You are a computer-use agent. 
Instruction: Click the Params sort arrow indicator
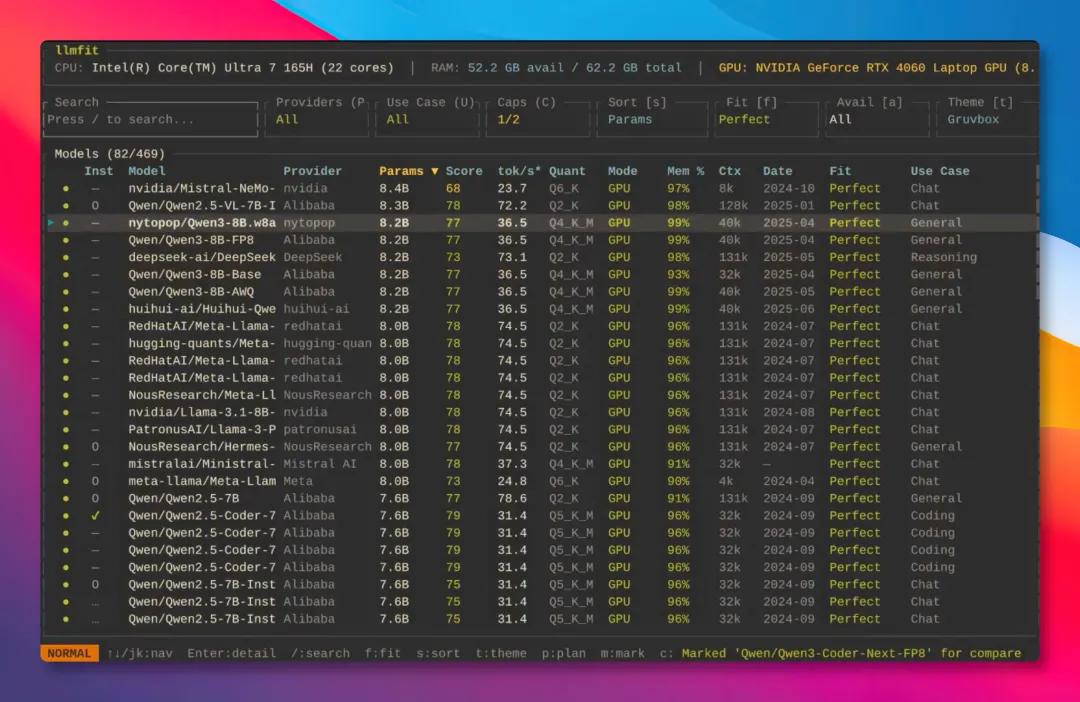pos(435,171)
